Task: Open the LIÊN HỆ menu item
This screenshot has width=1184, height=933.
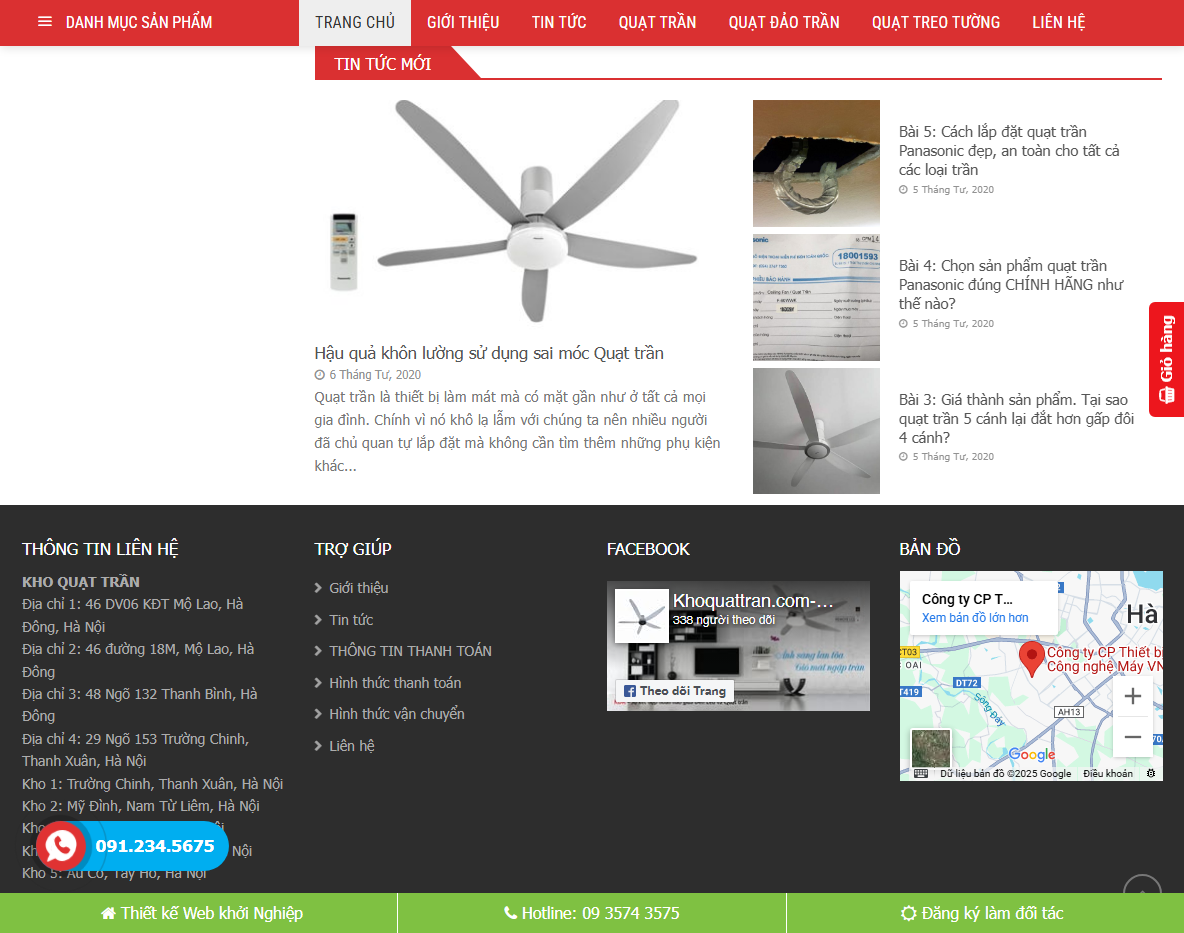Action: point(1058,22)
